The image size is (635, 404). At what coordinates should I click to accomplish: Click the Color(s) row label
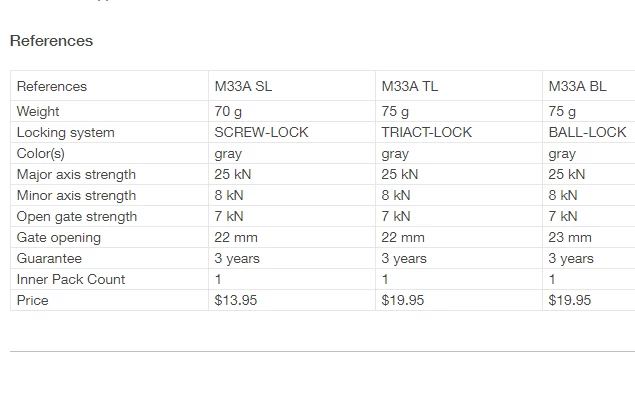pos(41,153)
